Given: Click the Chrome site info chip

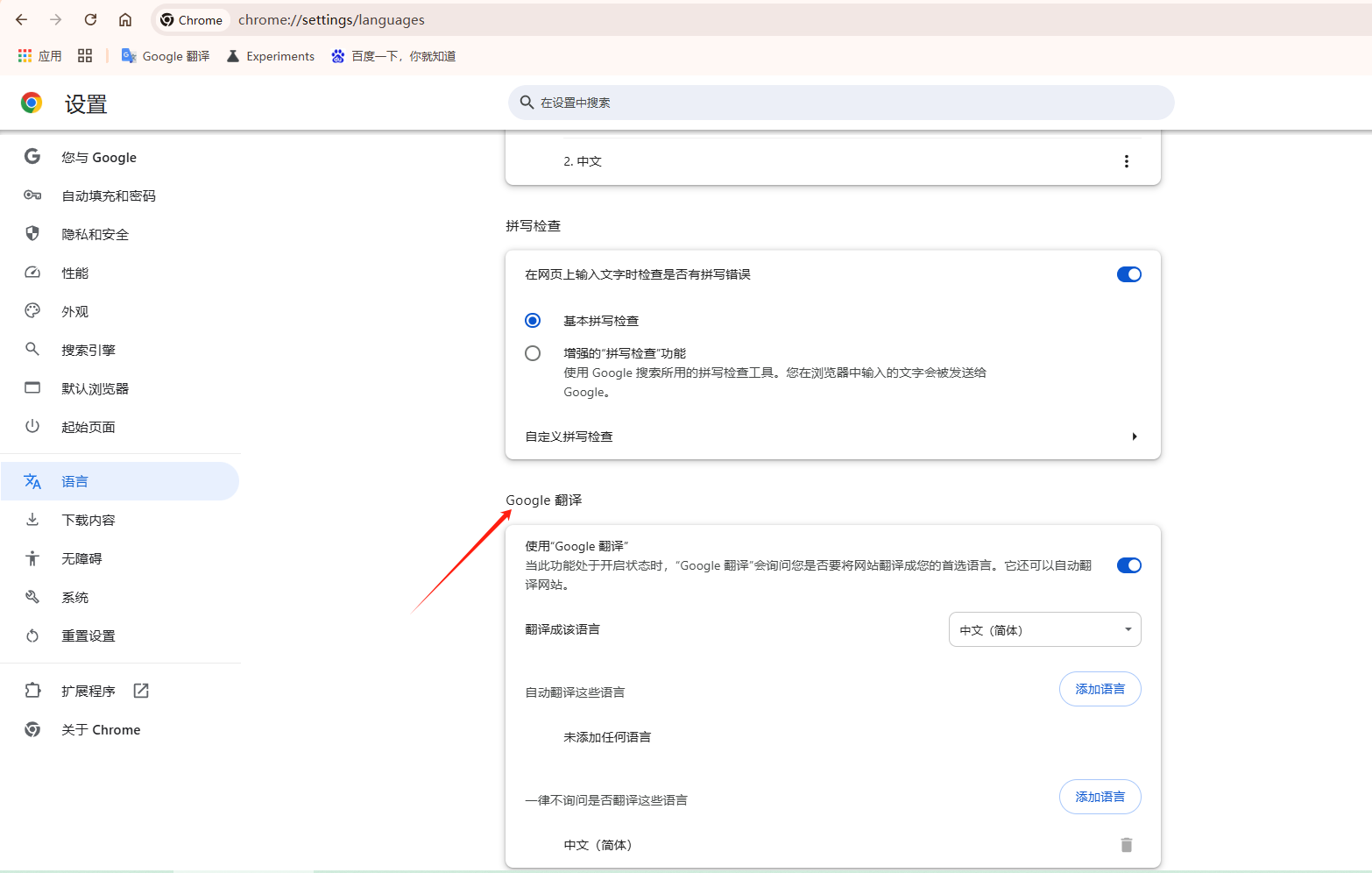Looking at the screenshot, I should pyautogui.click(x=192, y=19).
